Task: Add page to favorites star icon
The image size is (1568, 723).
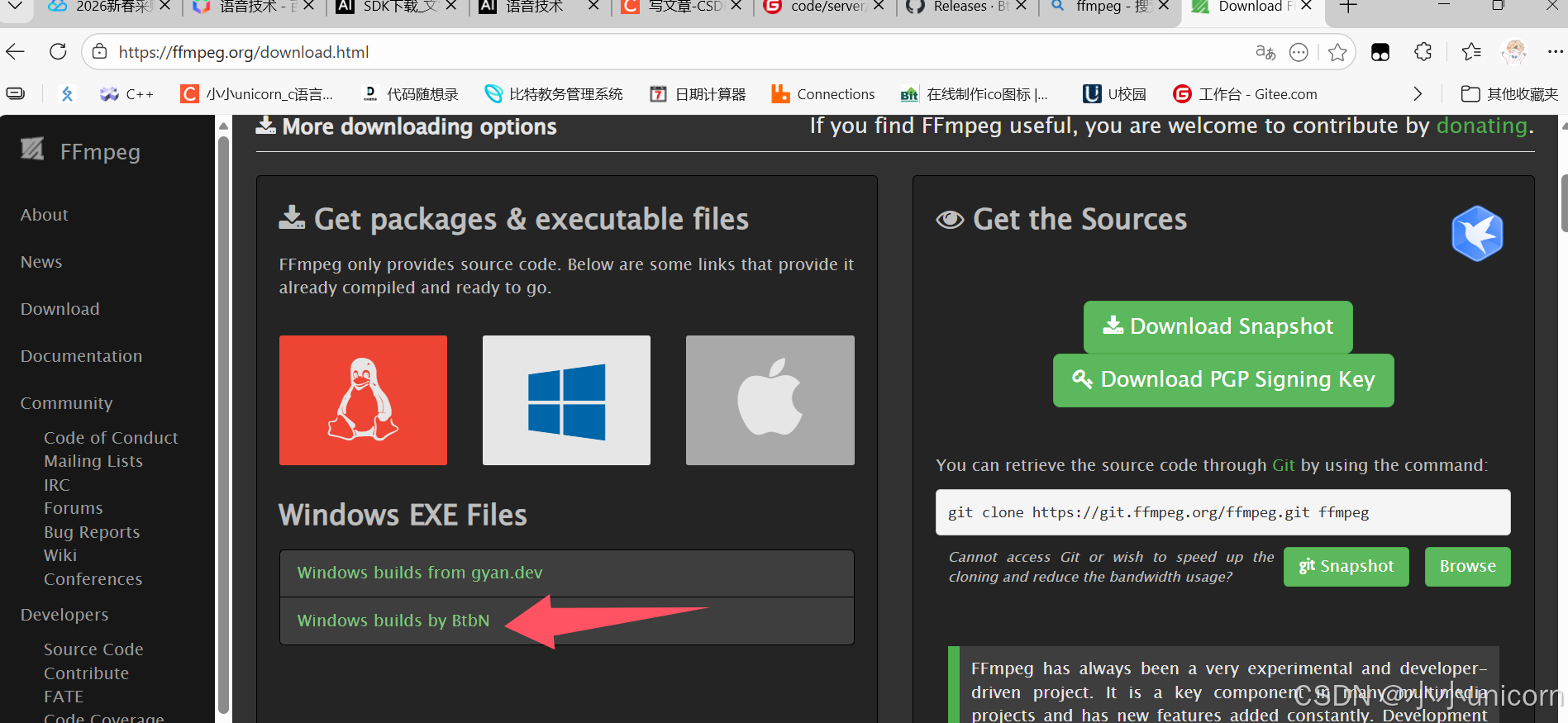Action: (x=1337, y=52)
